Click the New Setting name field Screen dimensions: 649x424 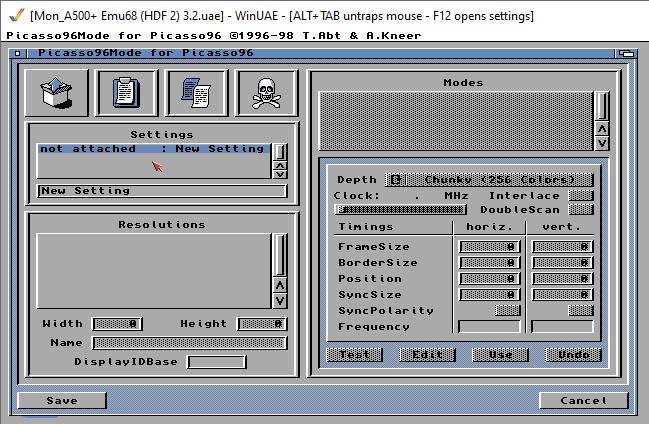click(161, 191)
